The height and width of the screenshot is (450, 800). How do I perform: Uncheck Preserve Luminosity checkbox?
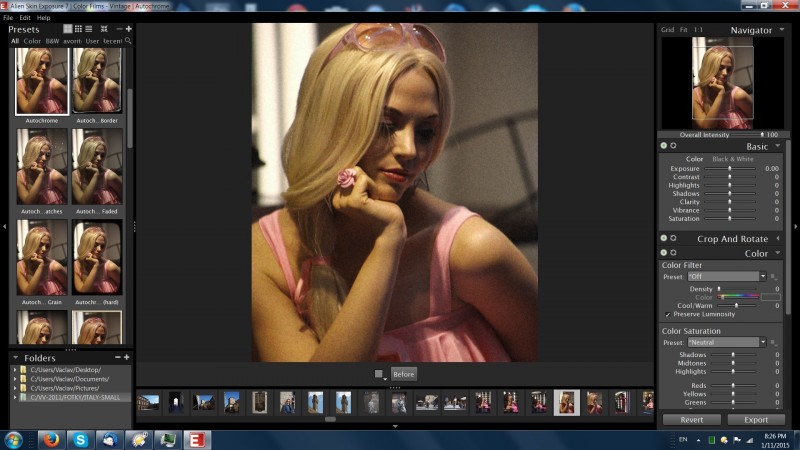(x=668, y=314)
